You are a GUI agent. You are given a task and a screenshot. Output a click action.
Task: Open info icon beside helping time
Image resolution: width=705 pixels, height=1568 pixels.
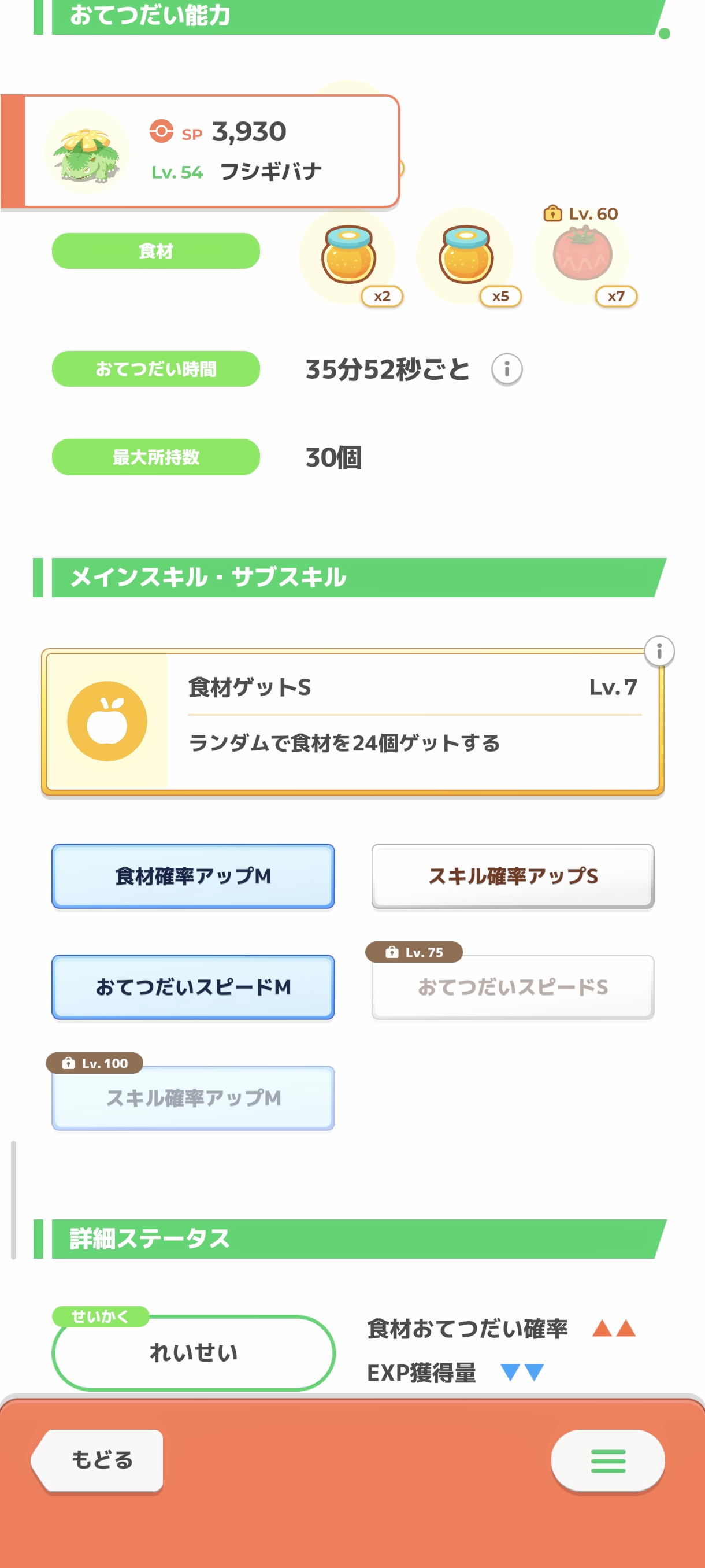click(507, 369)
